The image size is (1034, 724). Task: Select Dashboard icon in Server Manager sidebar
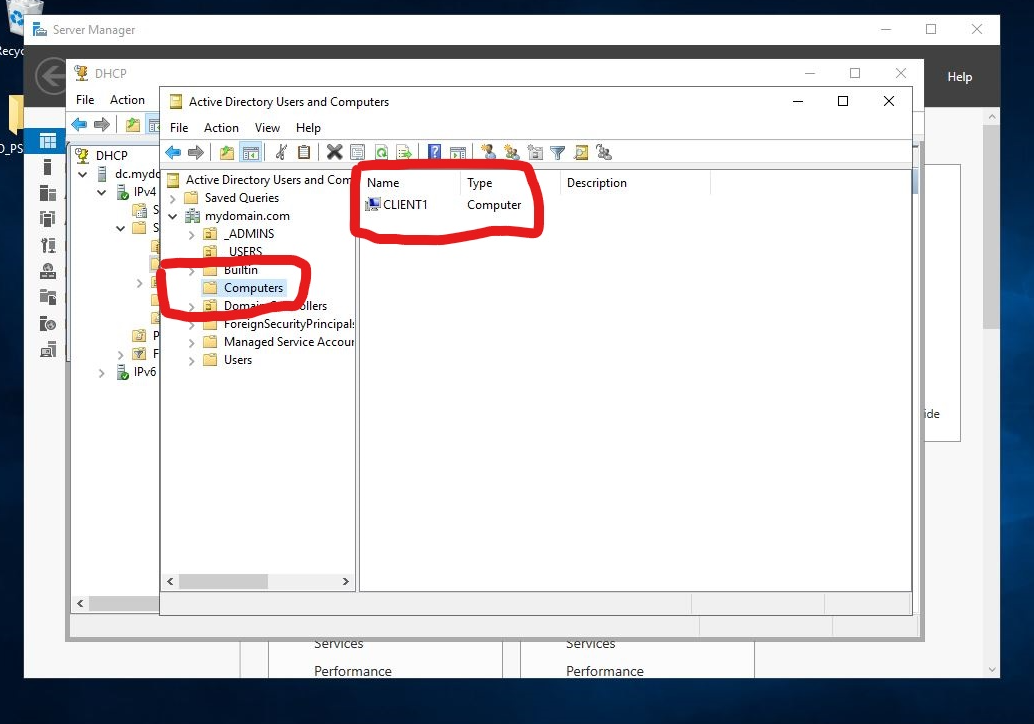[47, 140]
